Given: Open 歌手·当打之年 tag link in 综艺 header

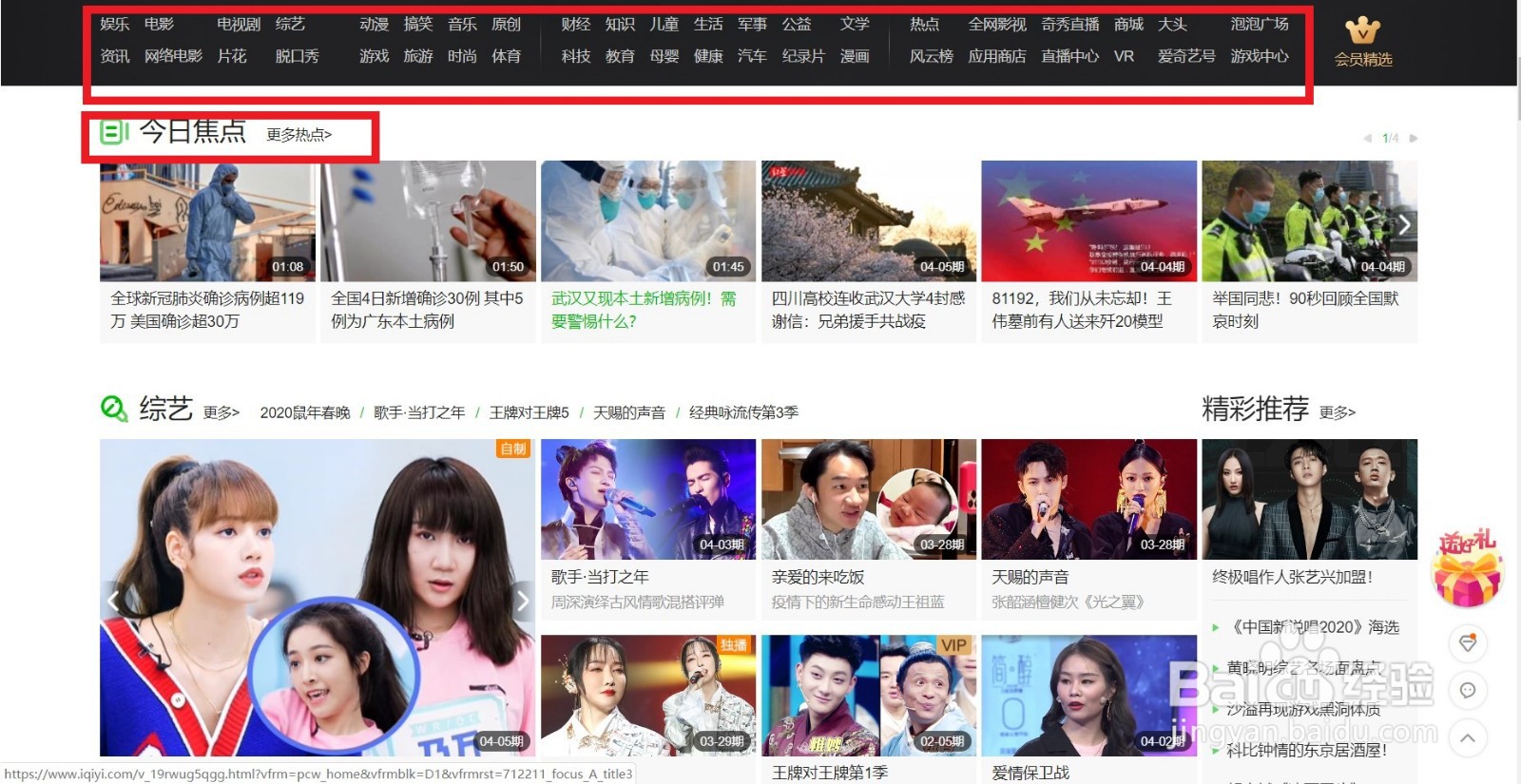Looking at the screenshot, I should (x=419, y=412).
